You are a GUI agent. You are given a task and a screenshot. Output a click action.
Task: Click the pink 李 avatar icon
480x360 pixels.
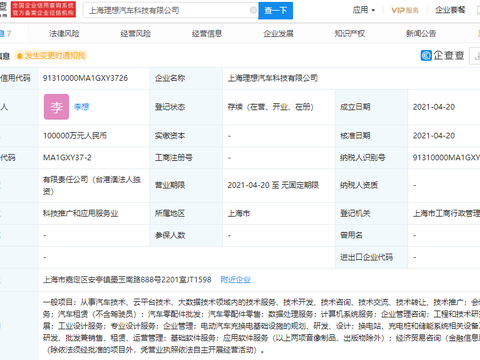pyautogui.click(x=56, y=107)
